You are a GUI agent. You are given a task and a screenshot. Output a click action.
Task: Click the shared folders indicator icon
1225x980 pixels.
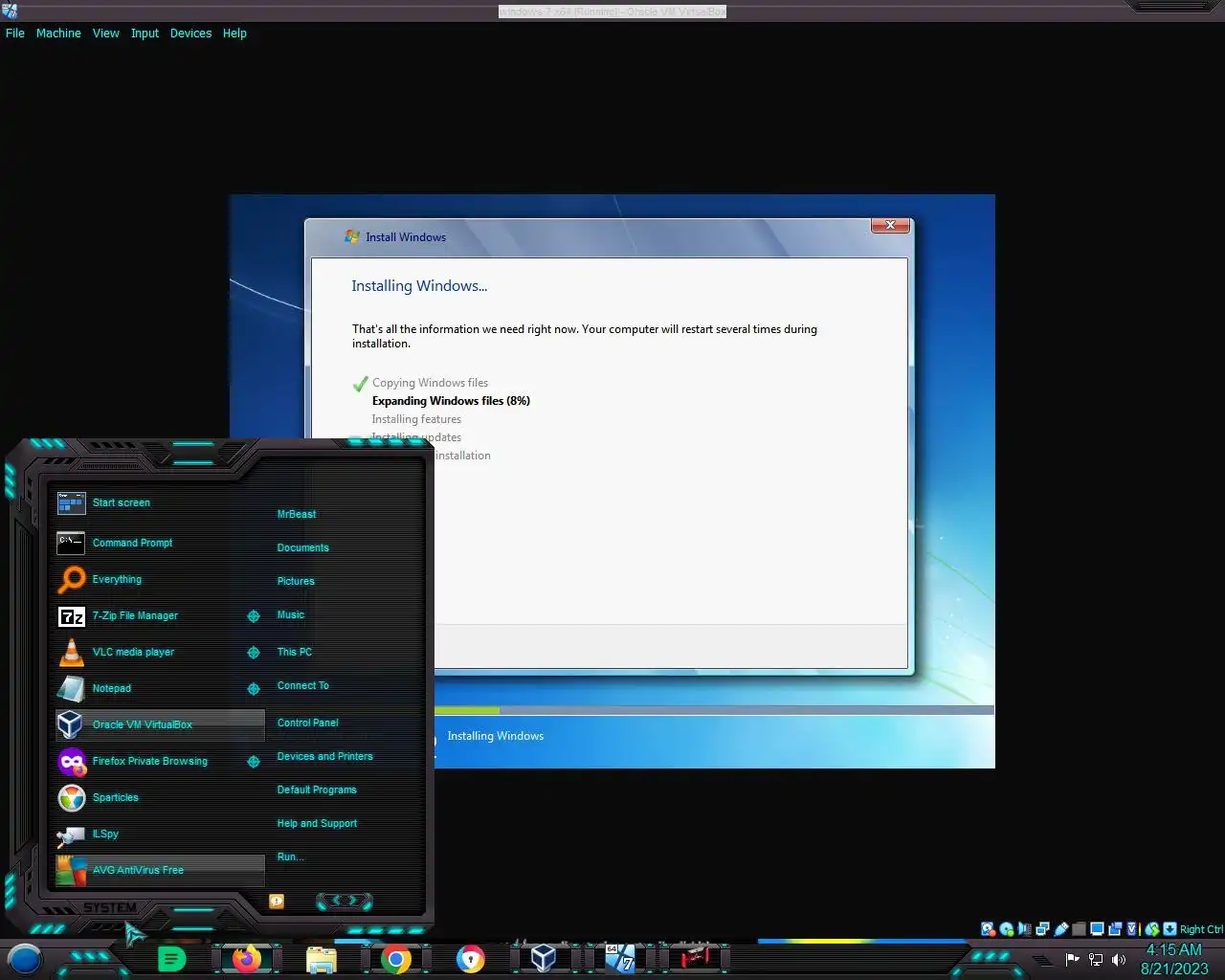click(x=1079, y=928)
